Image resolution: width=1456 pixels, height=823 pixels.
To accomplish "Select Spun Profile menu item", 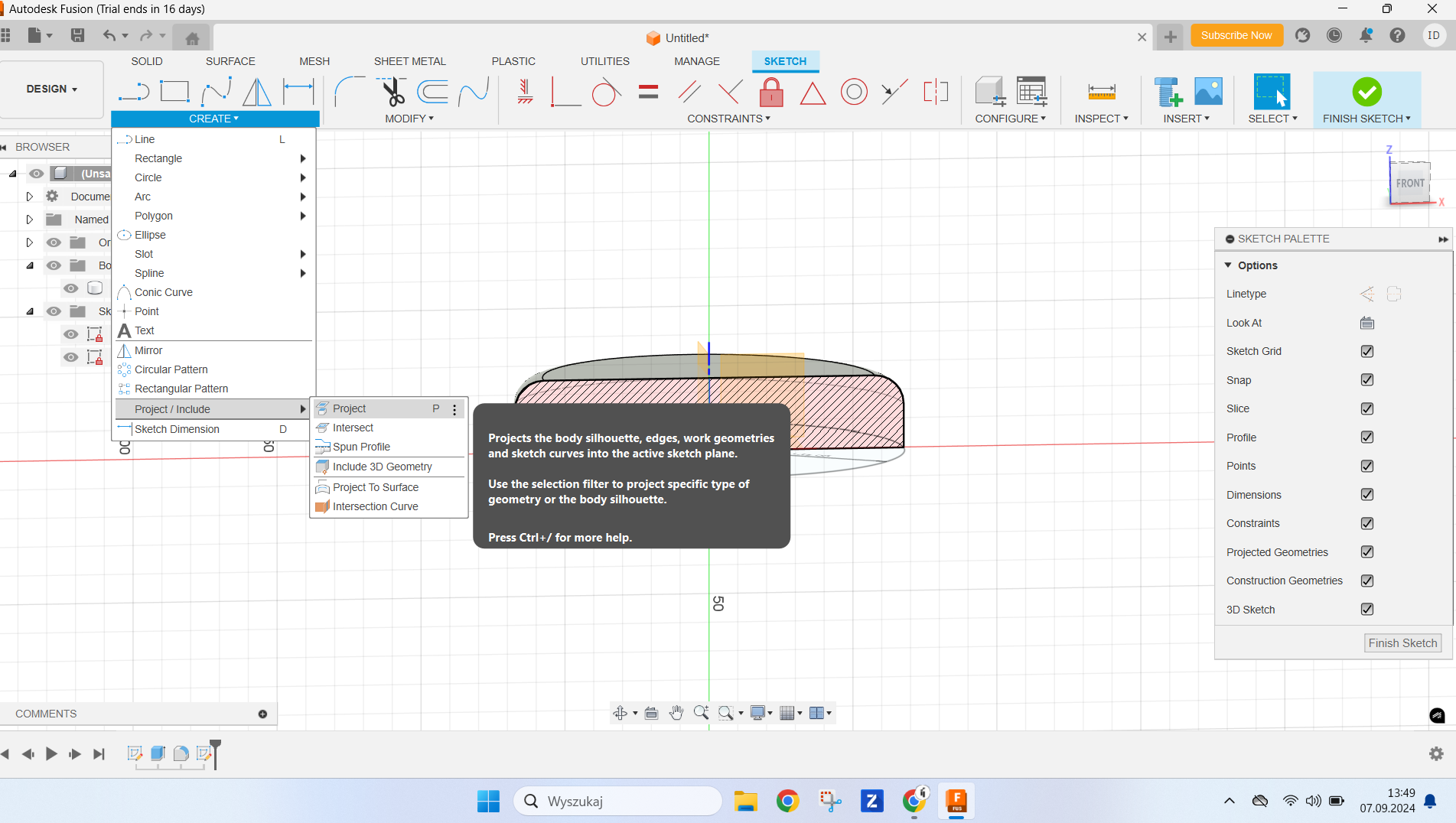I will click(389, 447).
